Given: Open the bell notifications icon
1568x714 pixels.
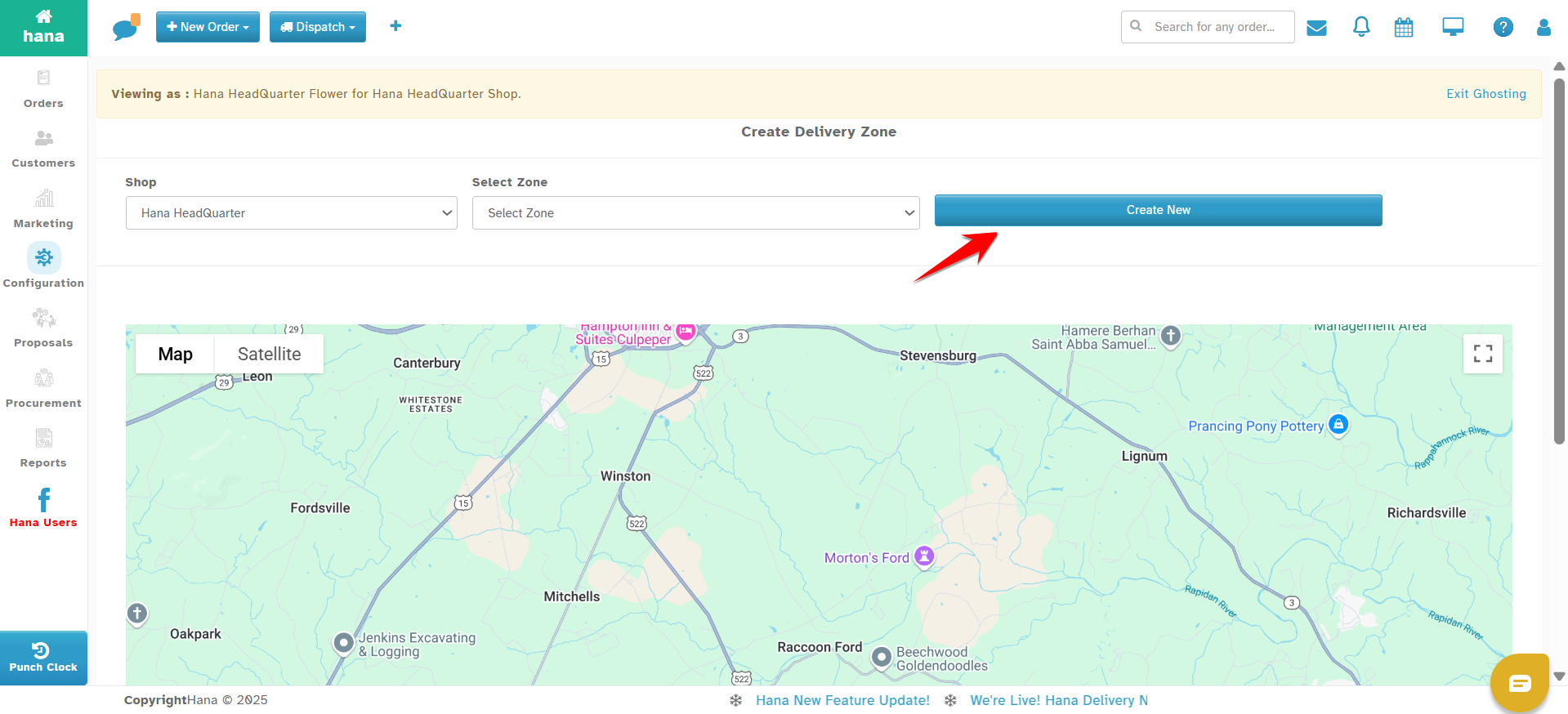Looking at the screenshot, I should click(x=1361, y=27).
